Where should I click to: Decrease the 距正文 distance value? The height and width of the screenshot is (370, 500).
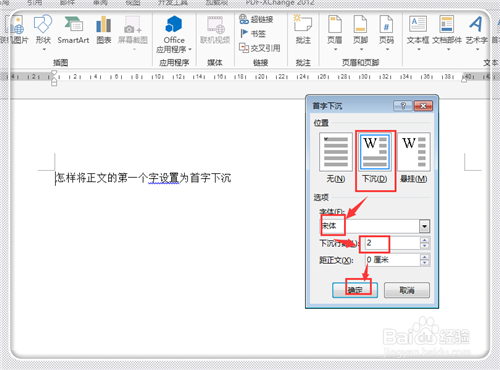coord(425,263)
